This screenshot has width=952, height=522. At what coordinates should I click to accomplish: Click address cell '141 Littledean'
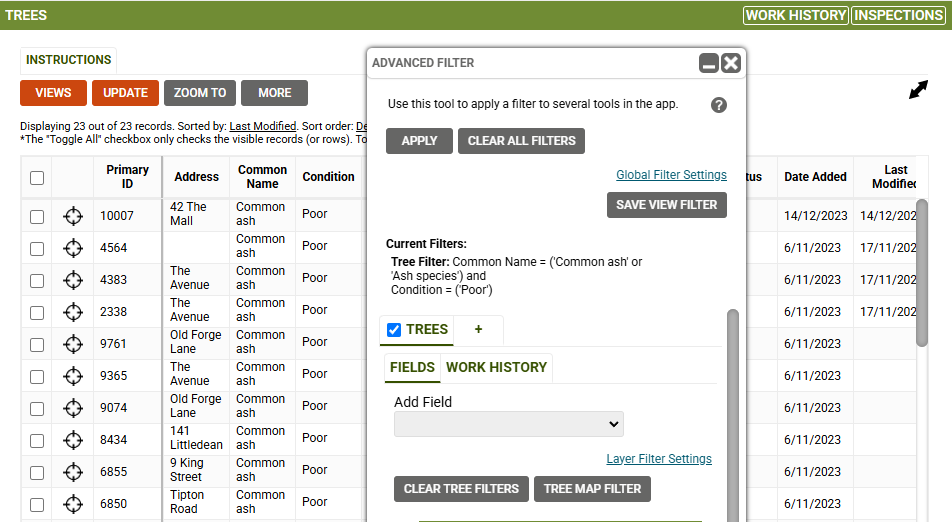pyautogui.click(x=196, y=438)
